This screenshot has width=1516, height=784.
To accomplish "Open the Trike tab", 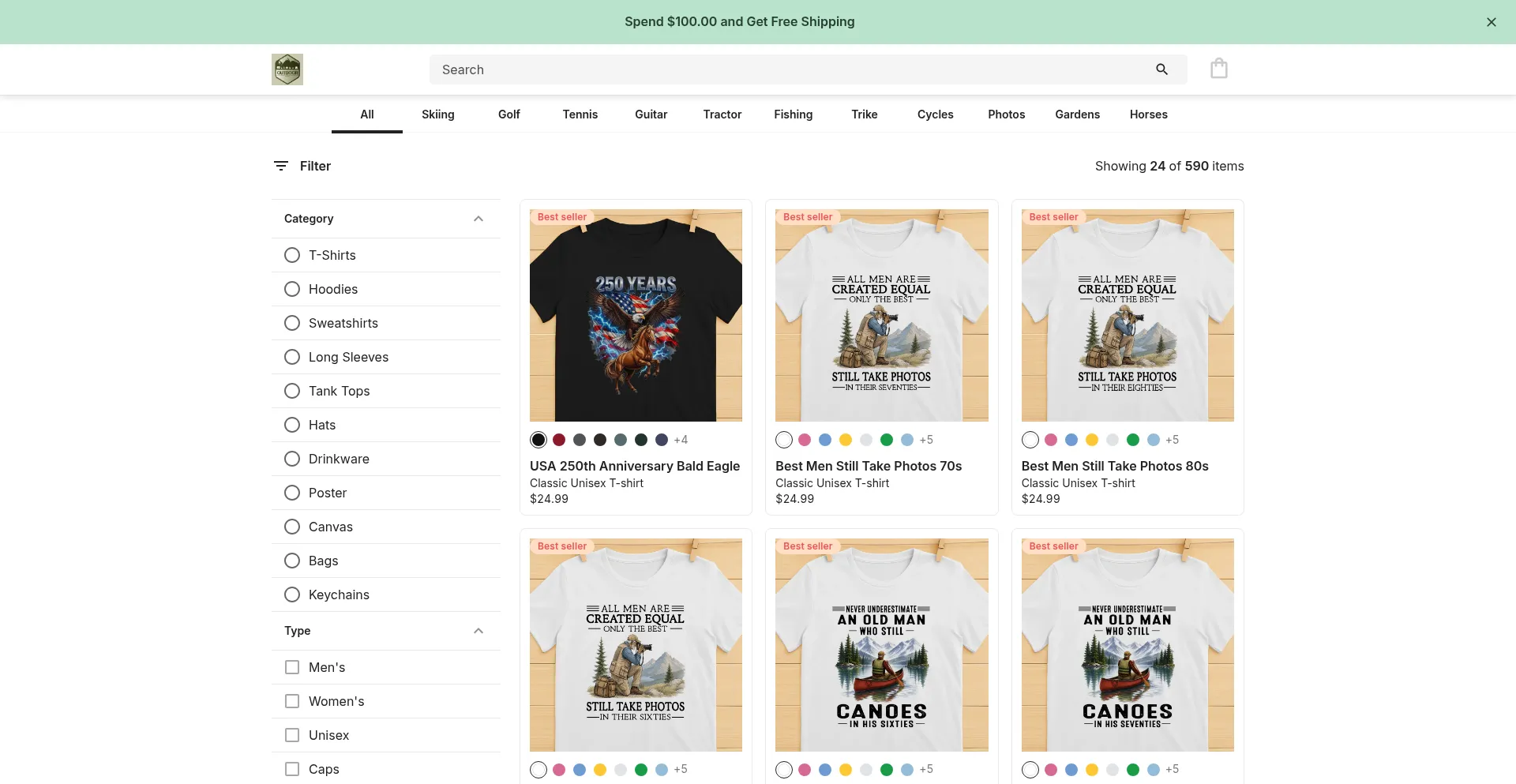I will point(865,114).
